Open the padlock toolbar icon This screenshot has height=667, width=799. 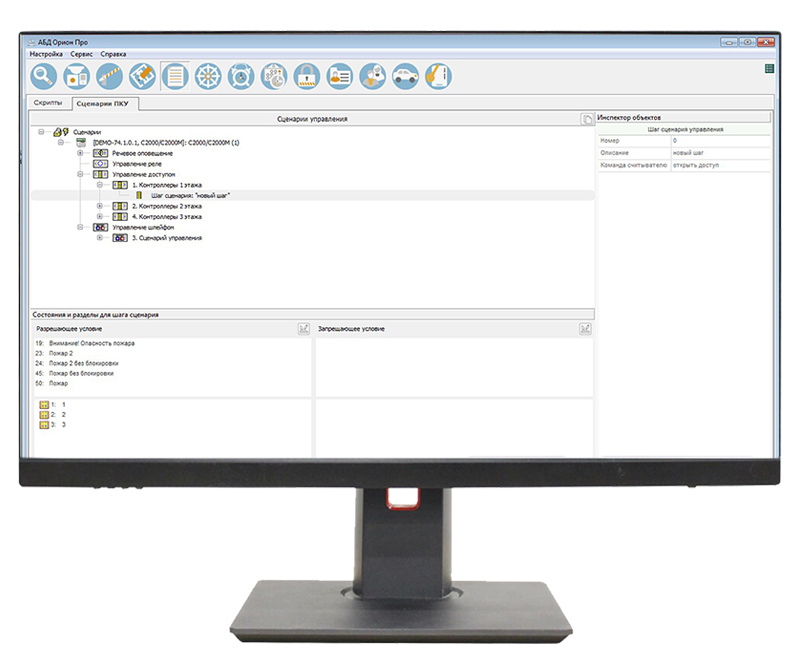[306, 76]
